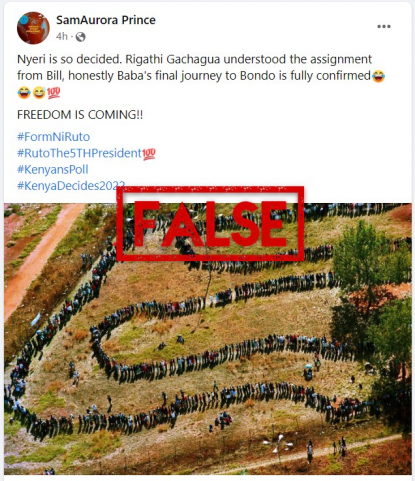Viewport: 415px width, 481px height.
Task: Click the globe public audience icon
Action: click(80, 37)
